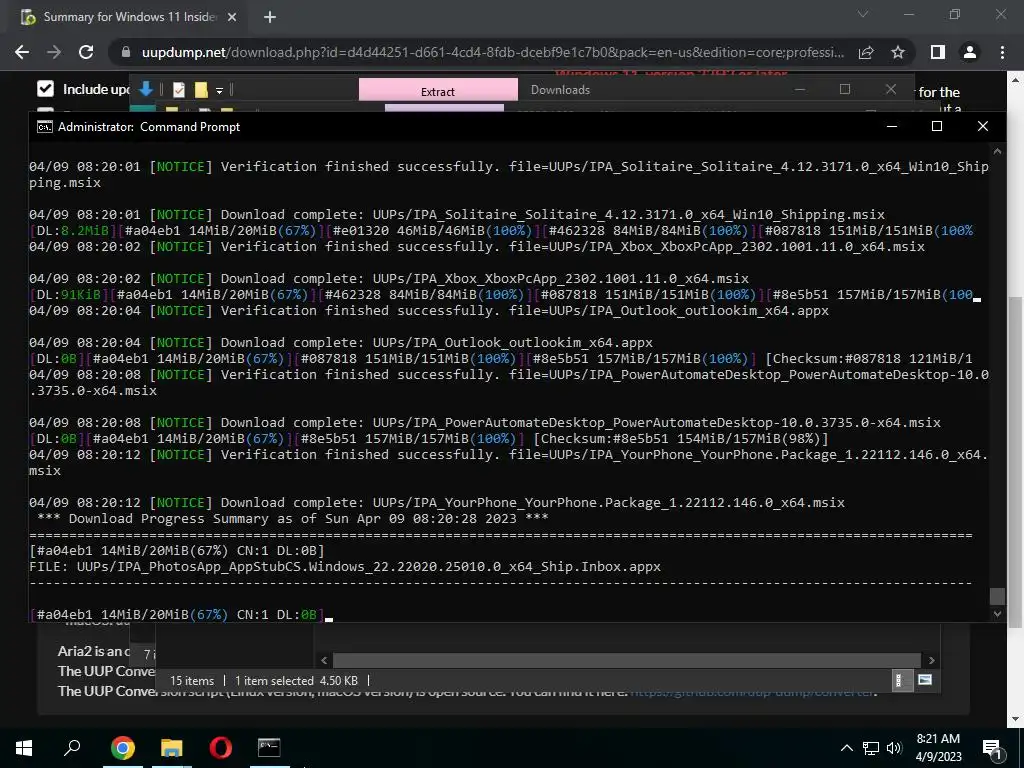Click the Command Prompt scrollbar thumb
The width and height of the screenshot is (1024, 768).
click(x=997, y=596)
